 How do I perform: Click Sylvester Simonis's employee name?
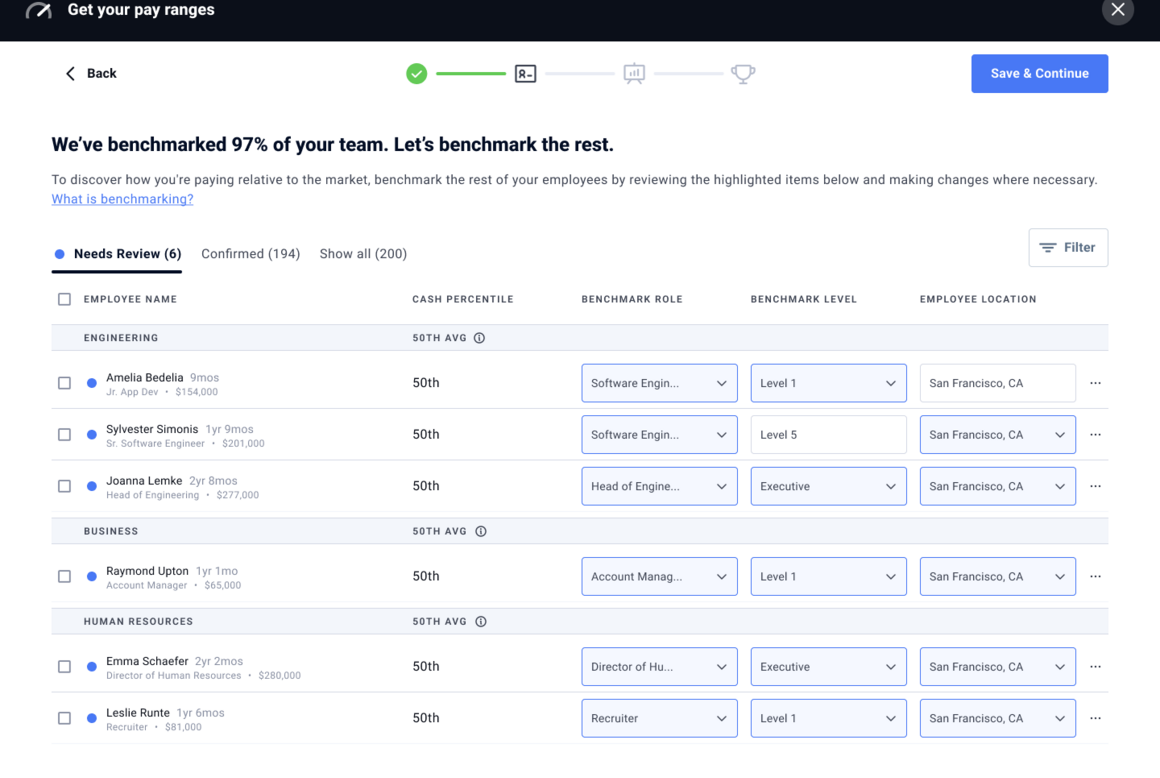coord(152,429)
